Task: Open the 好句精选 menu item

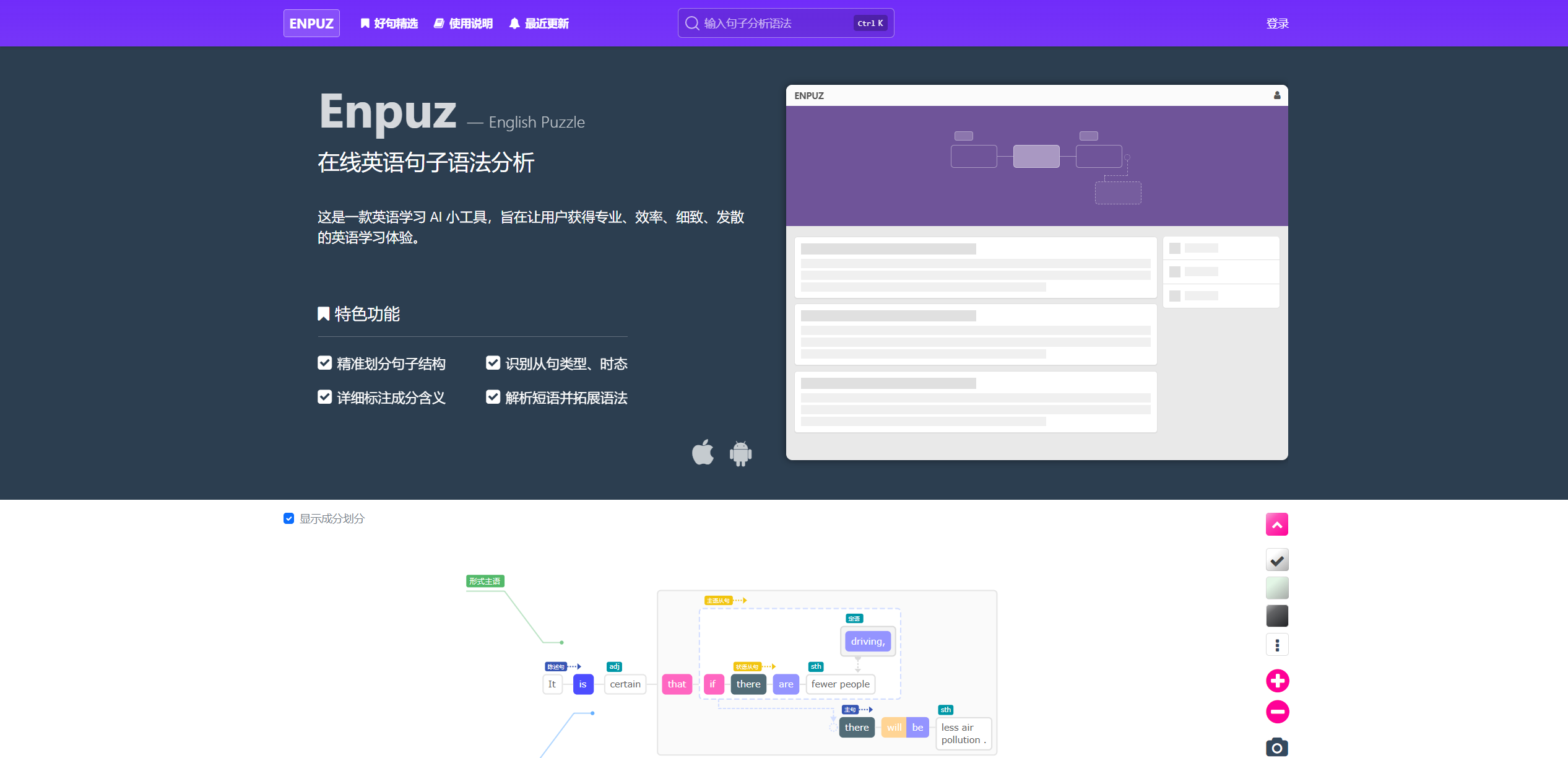Action: 388,23
